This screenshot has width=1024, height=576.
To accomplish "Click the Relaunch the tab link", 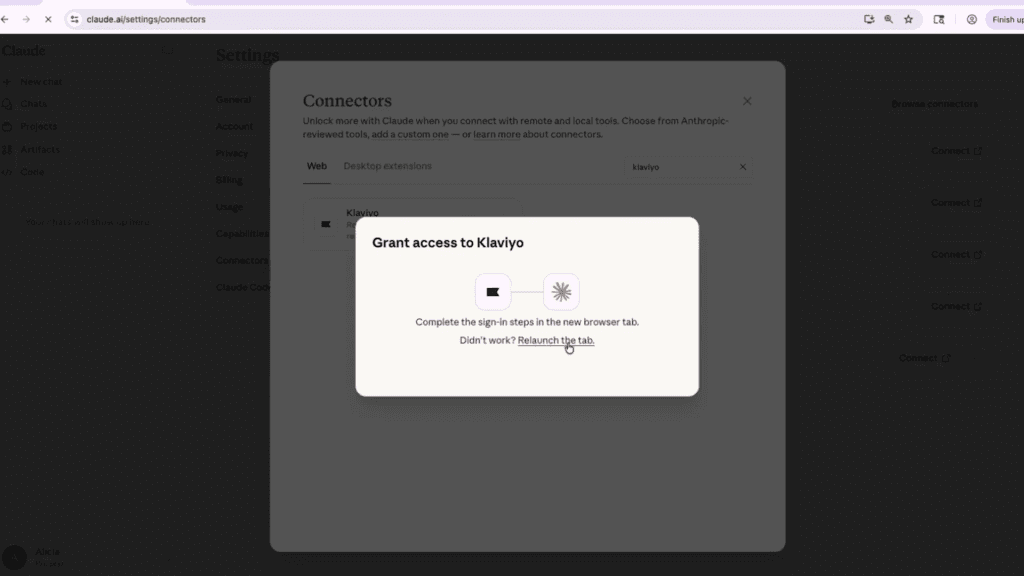I will [x=556, y=340].
